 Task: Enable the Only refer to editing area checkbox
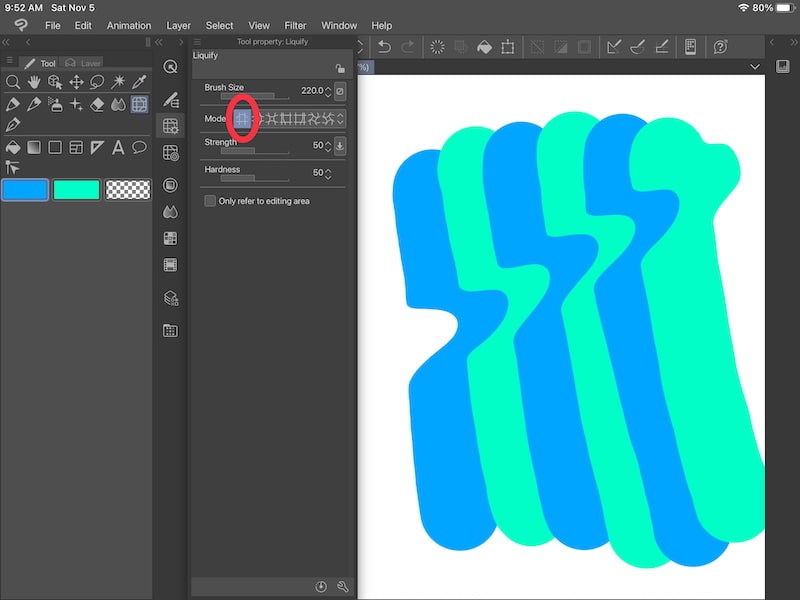point(210,200)
